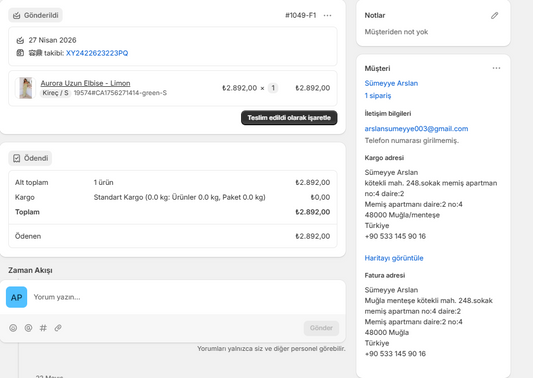The width and height of the screenshot is (533, 378).
Task: Click the Alt toplam row label
Action: pyautogui.click(x=32, y=183)
